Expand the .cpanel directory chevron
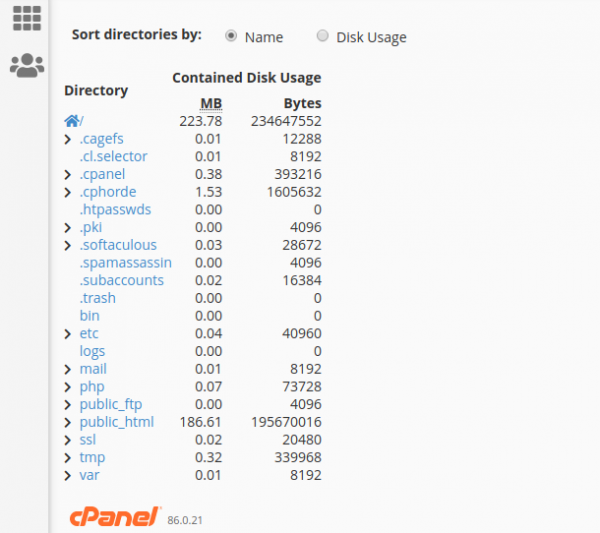This screenshot has height=533, width=600. pos(68,174)
